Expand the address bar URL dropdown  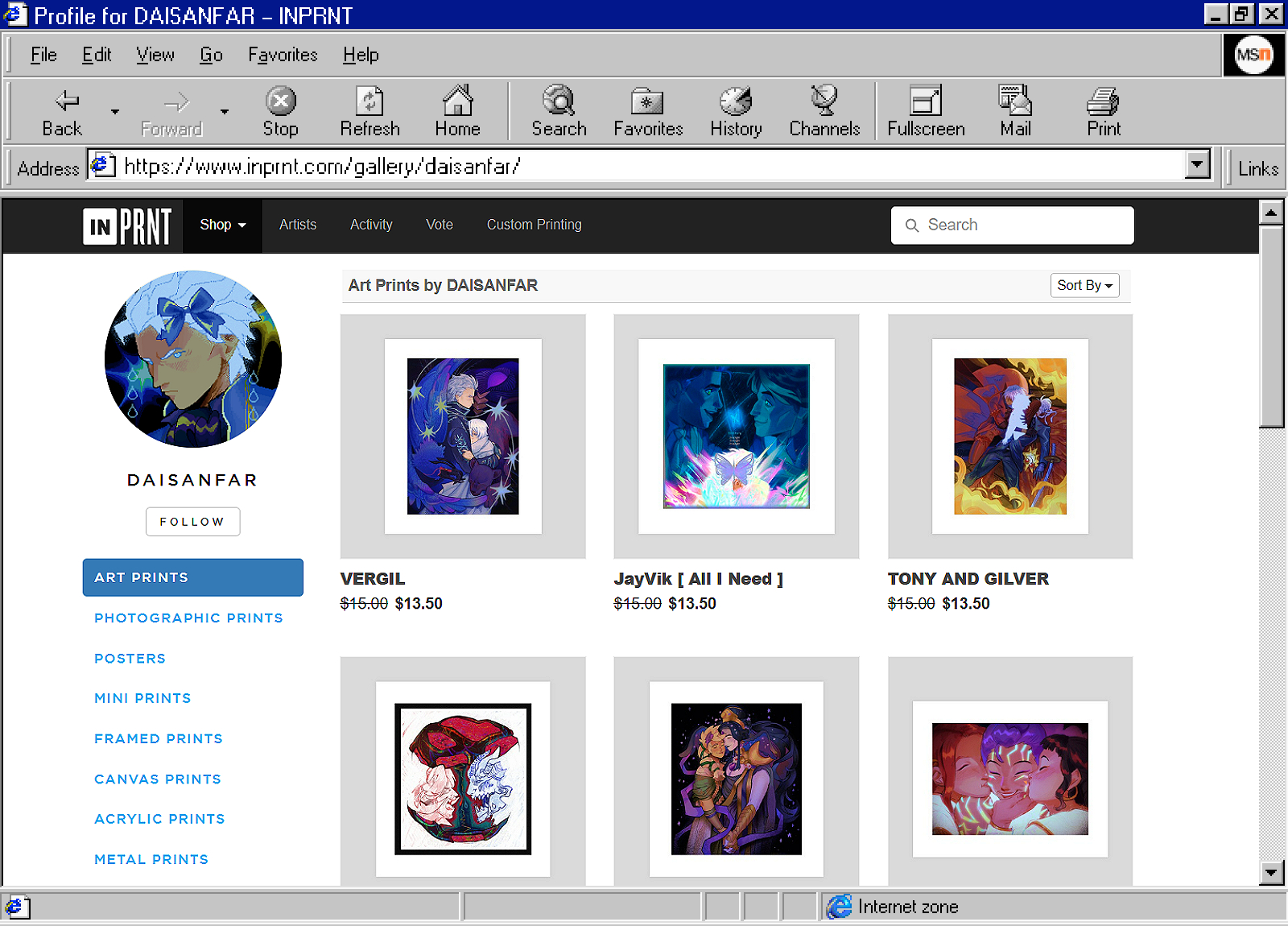1197,165
